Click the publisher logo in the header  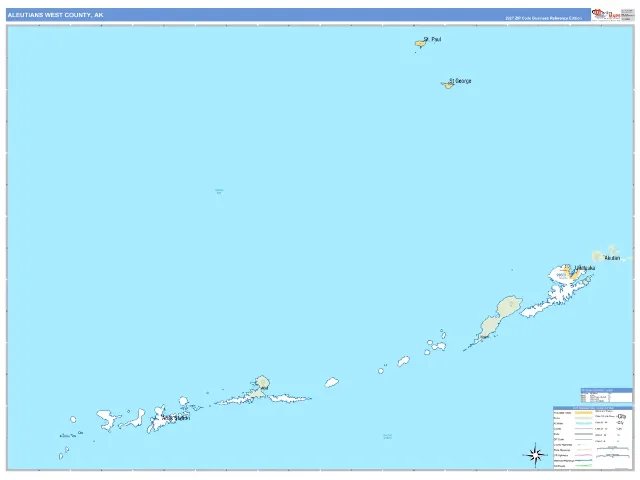[x=605, y=15]
